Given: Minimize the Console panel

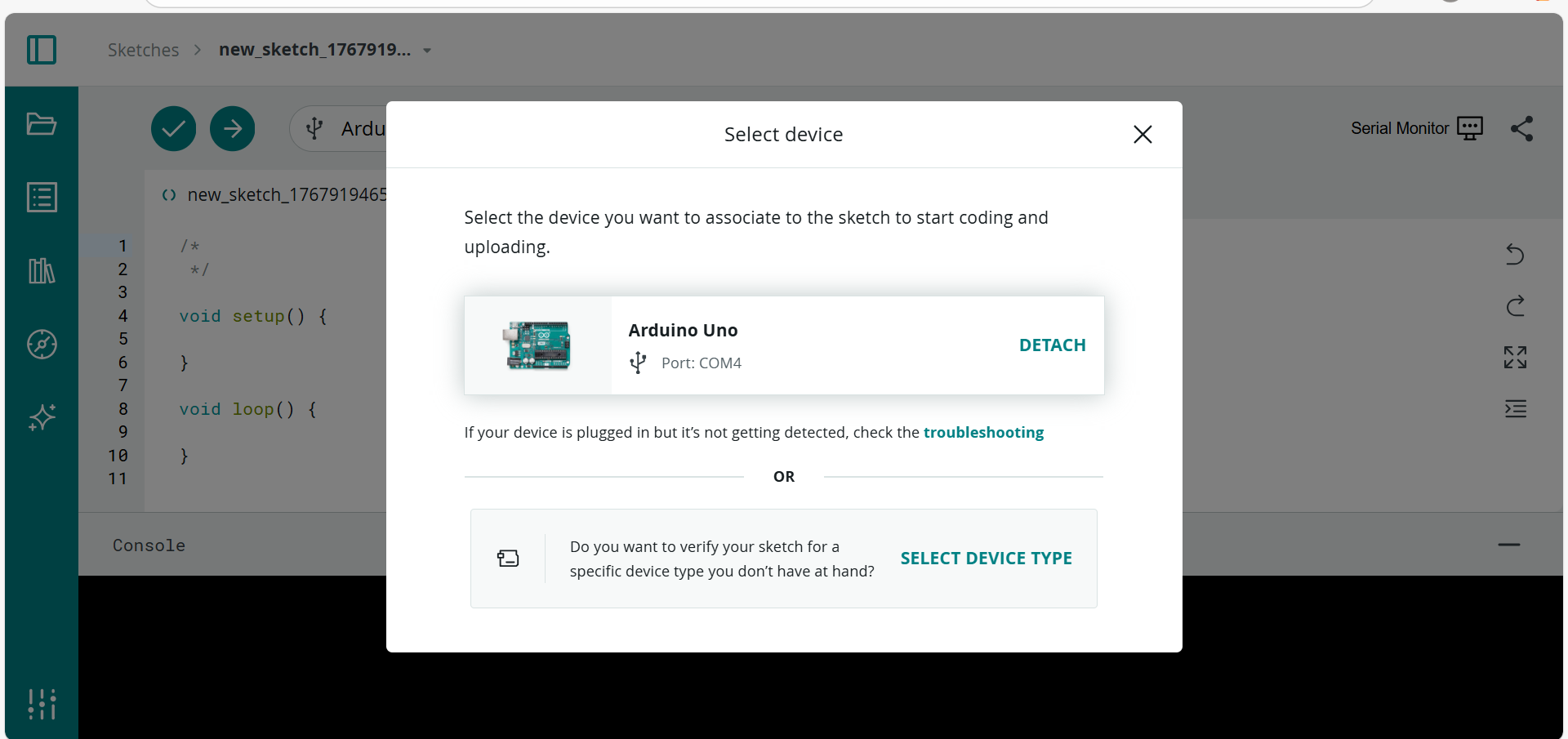Looking at the screenshot, I should click(1508, 545).
